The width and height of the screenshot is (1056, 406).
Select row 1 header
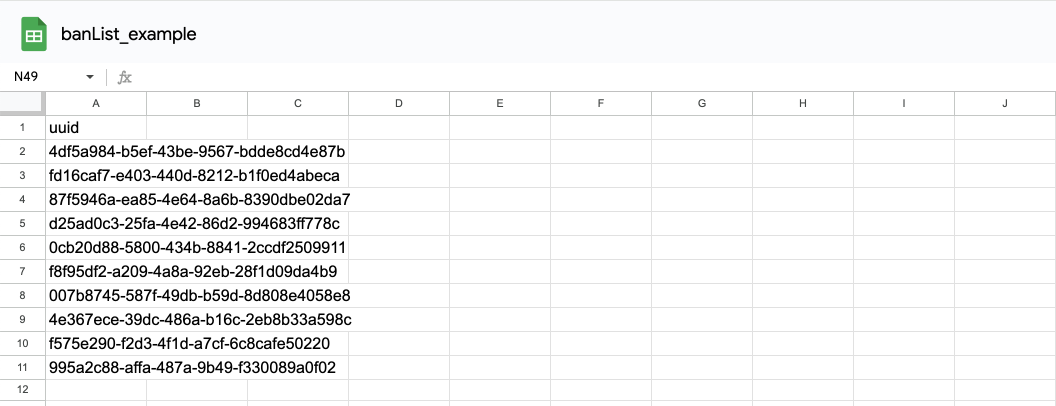[x=22, y=127]
